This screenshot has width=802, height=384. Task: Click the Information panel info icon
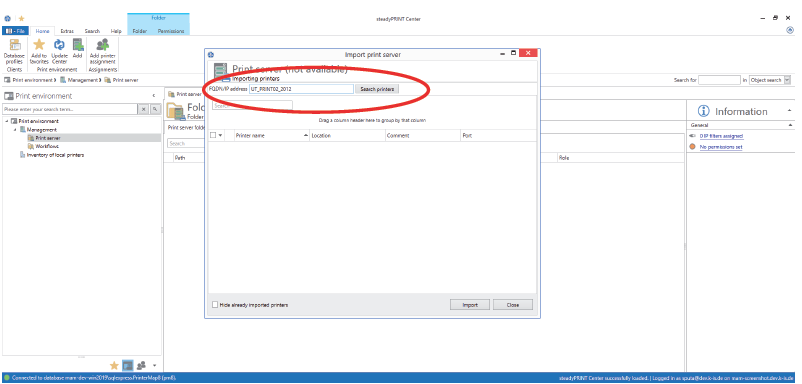click(704, 111)
